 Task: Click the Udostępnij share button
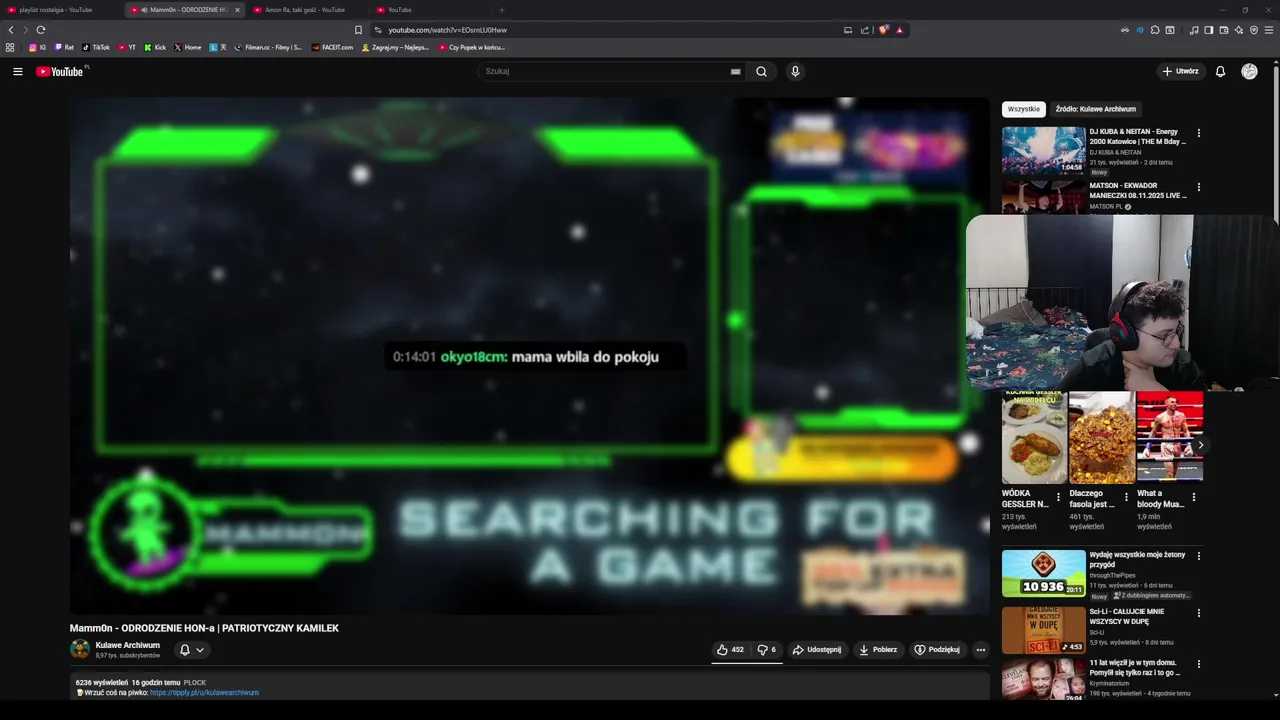(x=817, y=650)
